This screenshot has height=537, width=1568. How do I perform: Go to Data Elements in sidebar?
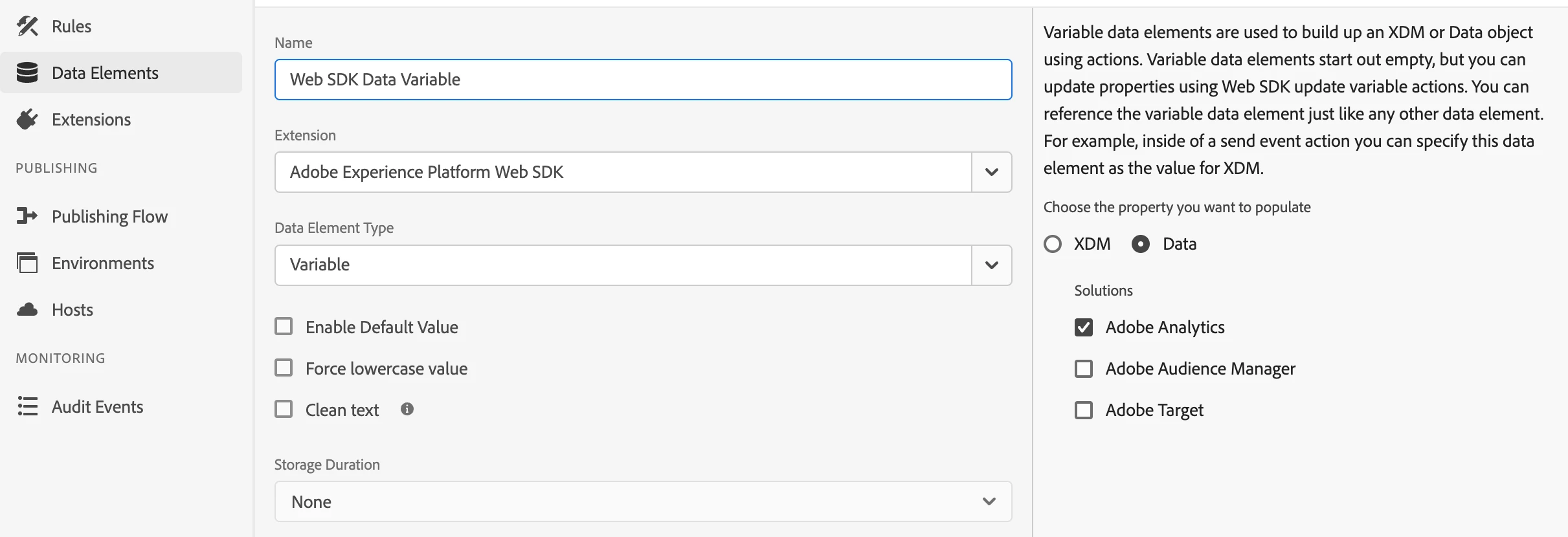(x=121, y=72)
